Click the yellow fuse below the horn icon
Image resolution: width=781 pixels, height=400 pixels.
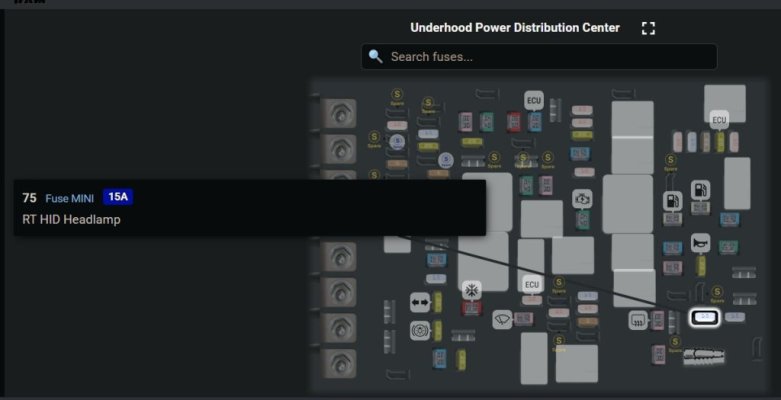pyautogui.click(x=700, y=266)
